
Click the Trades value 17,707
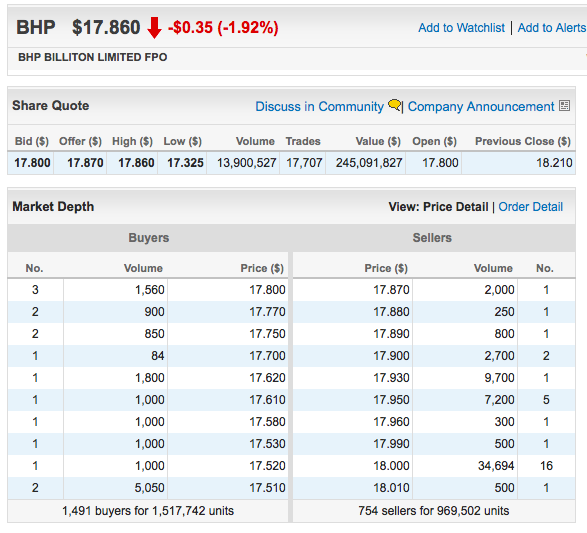(304, 163)
